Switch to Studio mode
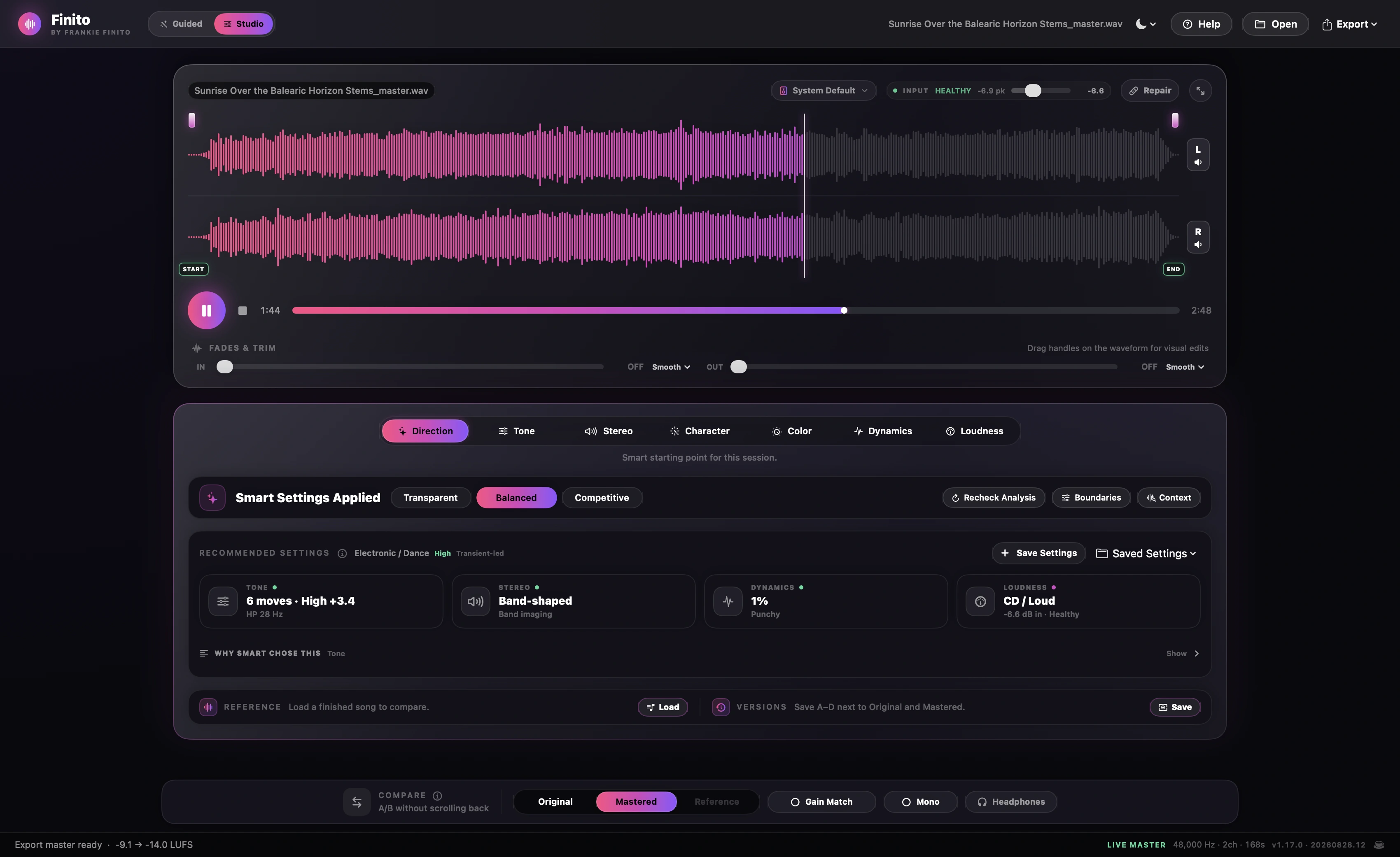 coord(243,24)
